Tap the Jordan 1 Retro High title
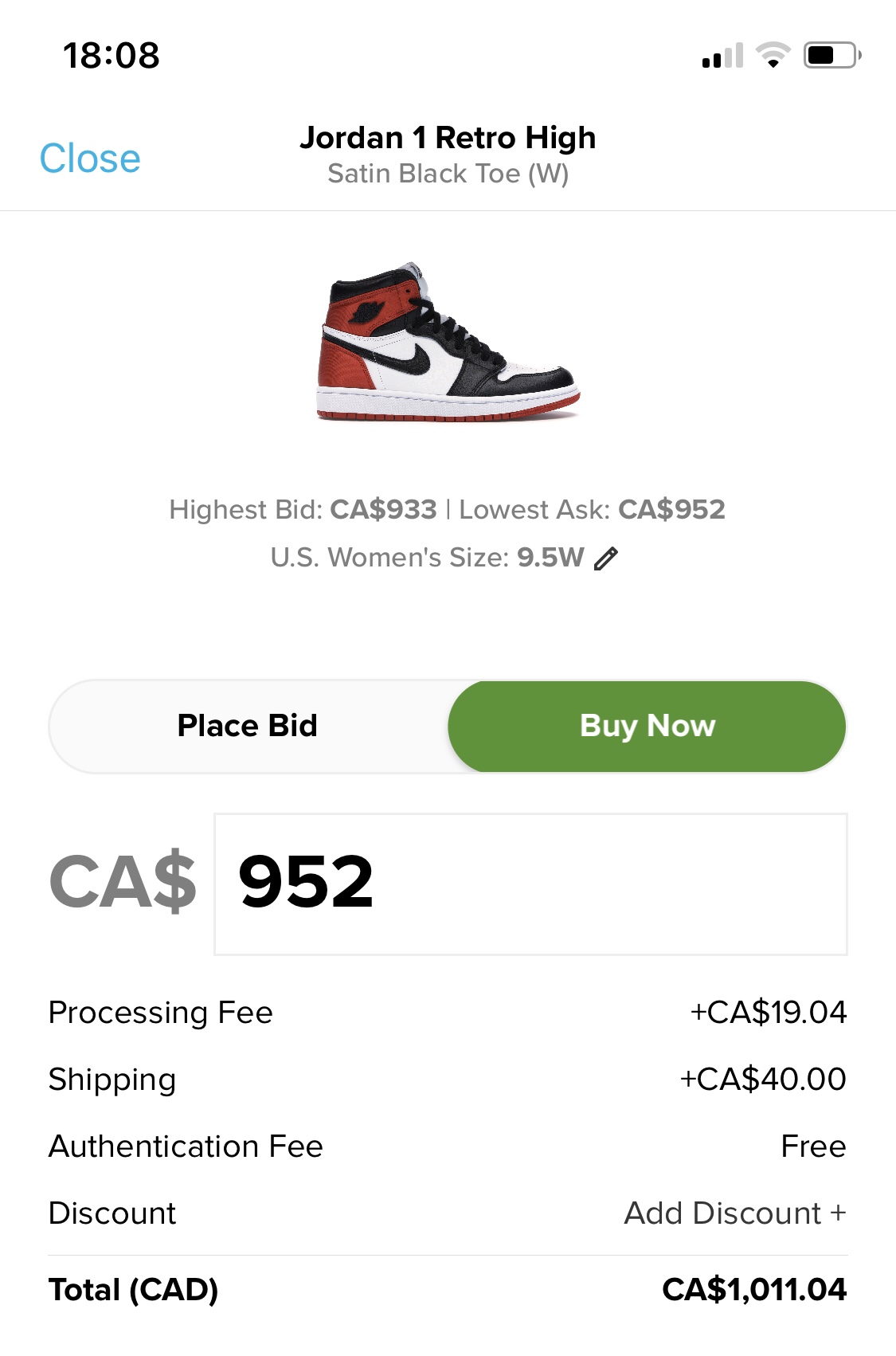Screen dimensions: 896x1356 tap(448, 138)
